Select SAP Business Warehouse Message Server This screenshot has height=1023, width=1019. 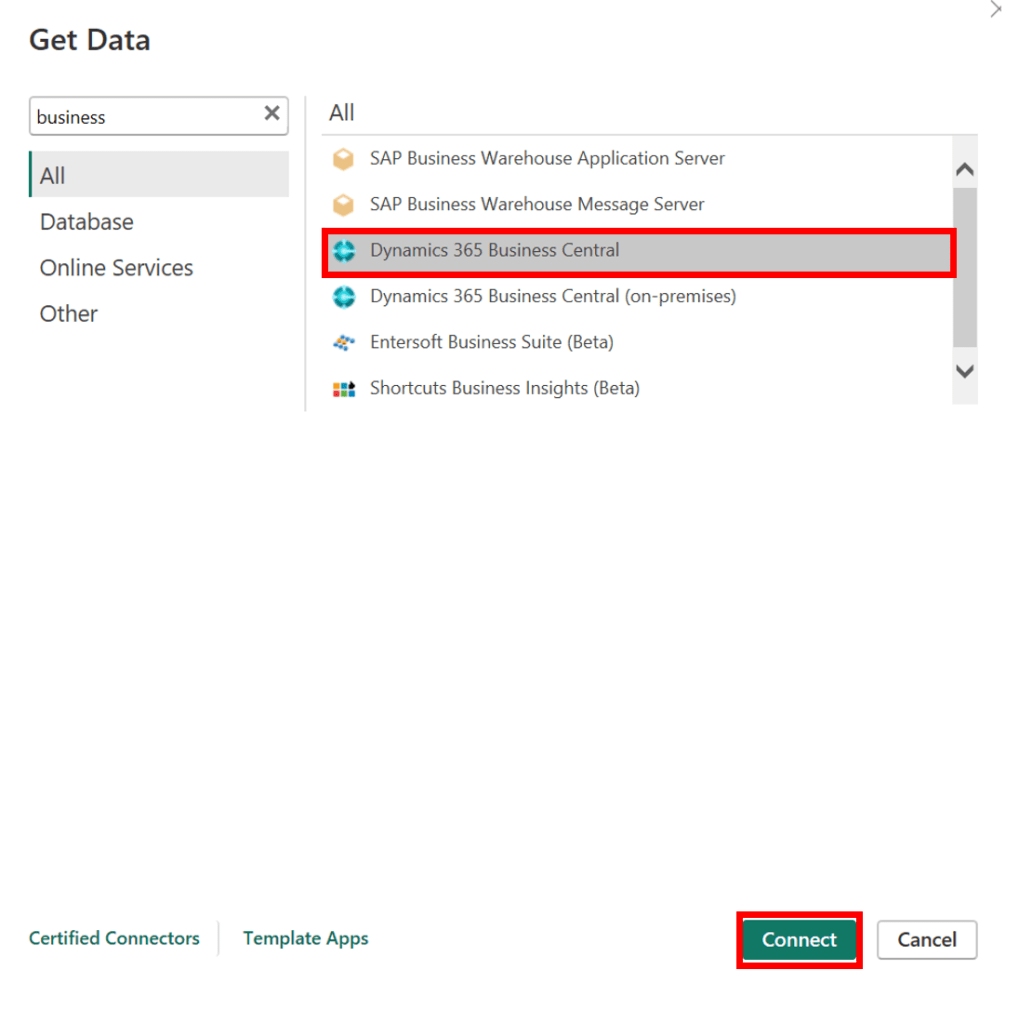[637, 205]
